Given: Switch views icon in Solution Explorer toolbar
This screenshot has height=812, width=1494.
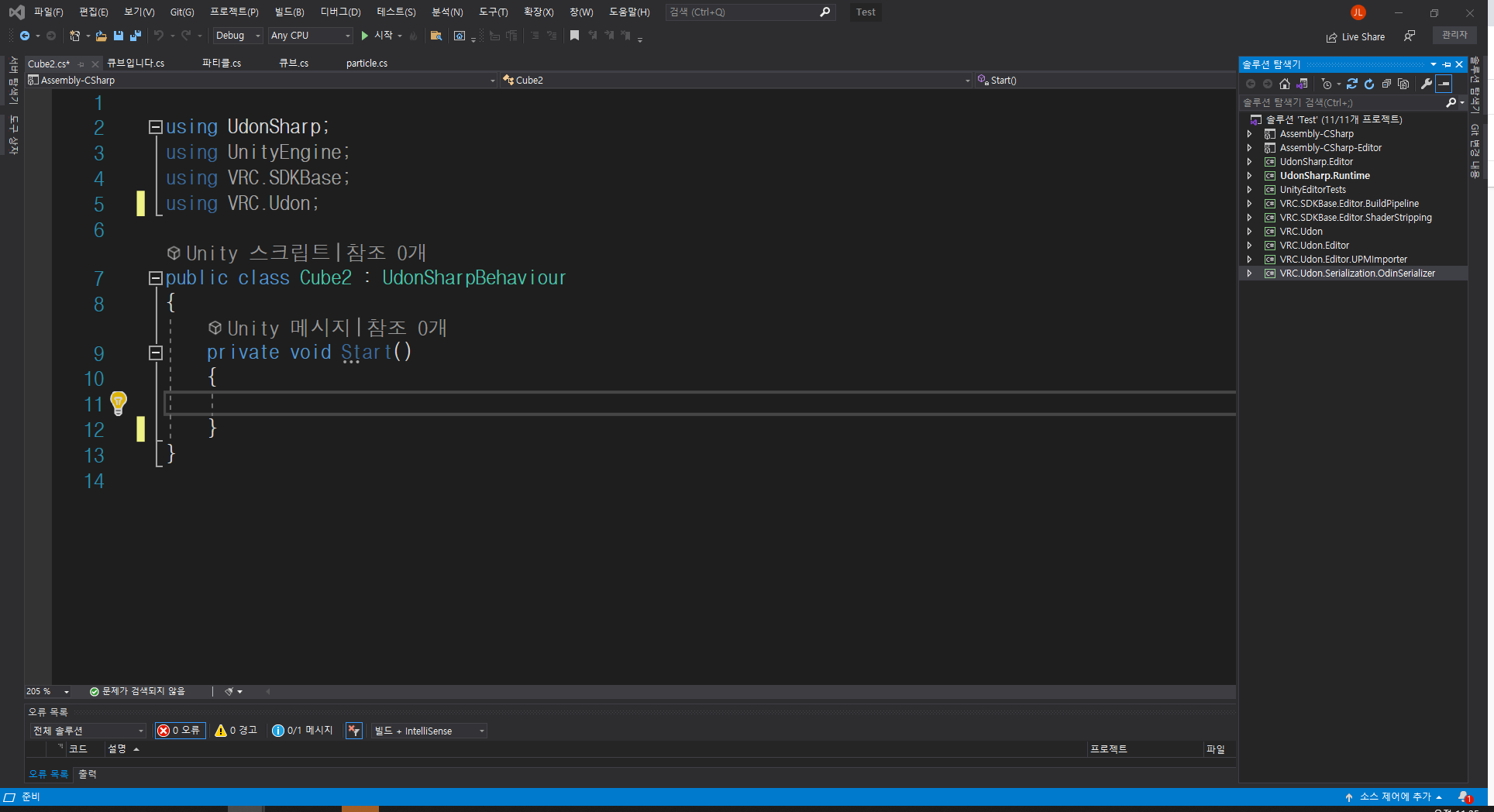Looking at the screenshot, I should (x=1303, y=84).
